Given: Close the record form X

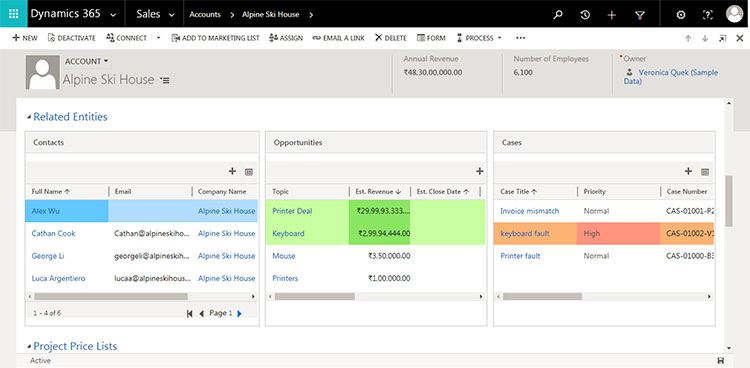Looking at the screenshot, I should pos(739,39).
